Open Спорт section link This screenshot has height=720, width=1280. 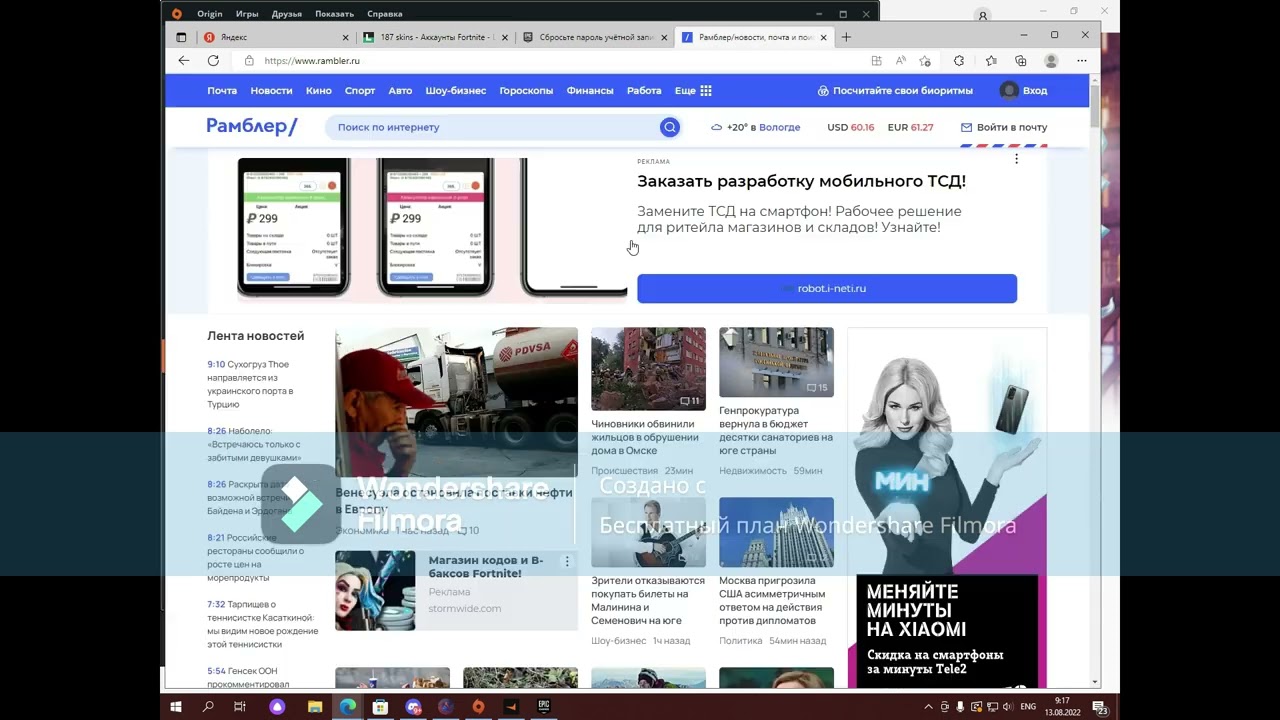coord(360,91)
